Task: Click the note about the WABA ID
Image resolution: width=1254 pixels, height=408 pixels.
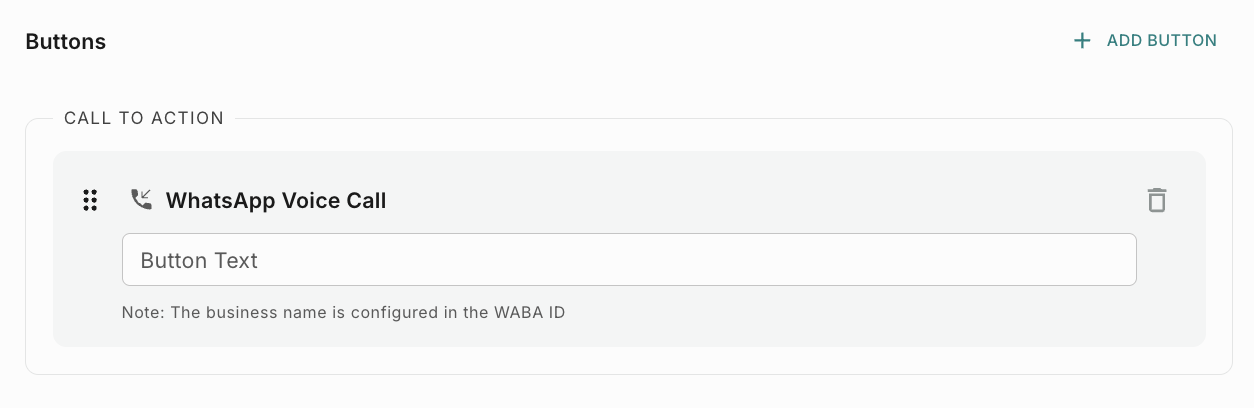Action: click(x=343, y=313)
